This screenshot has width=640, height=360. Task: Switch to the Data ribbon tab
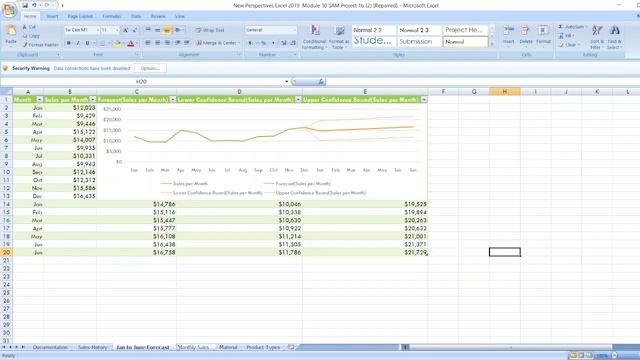click(136, 16)
